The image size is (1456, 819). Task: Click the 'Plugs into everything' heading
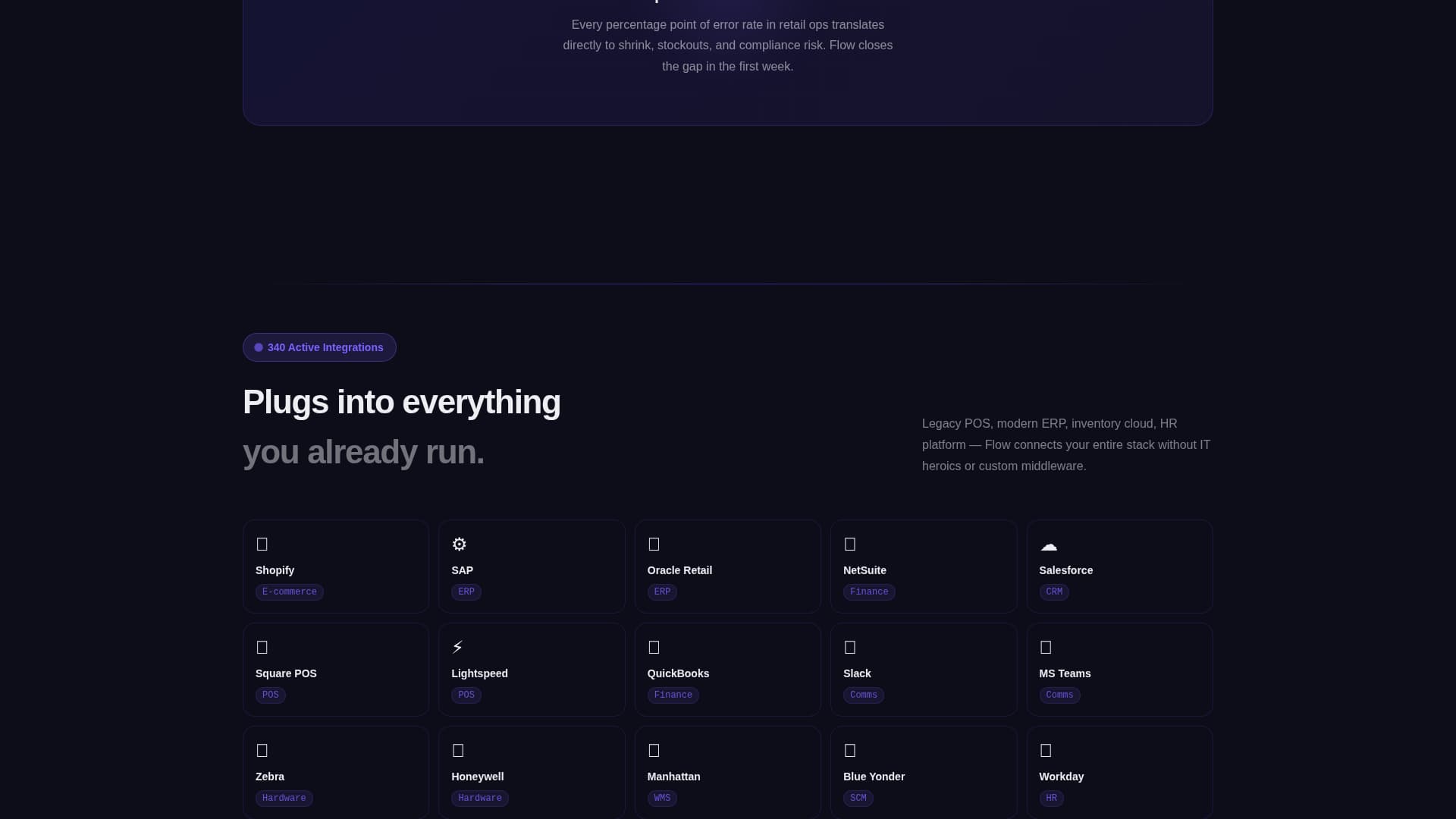coord(402,403)
